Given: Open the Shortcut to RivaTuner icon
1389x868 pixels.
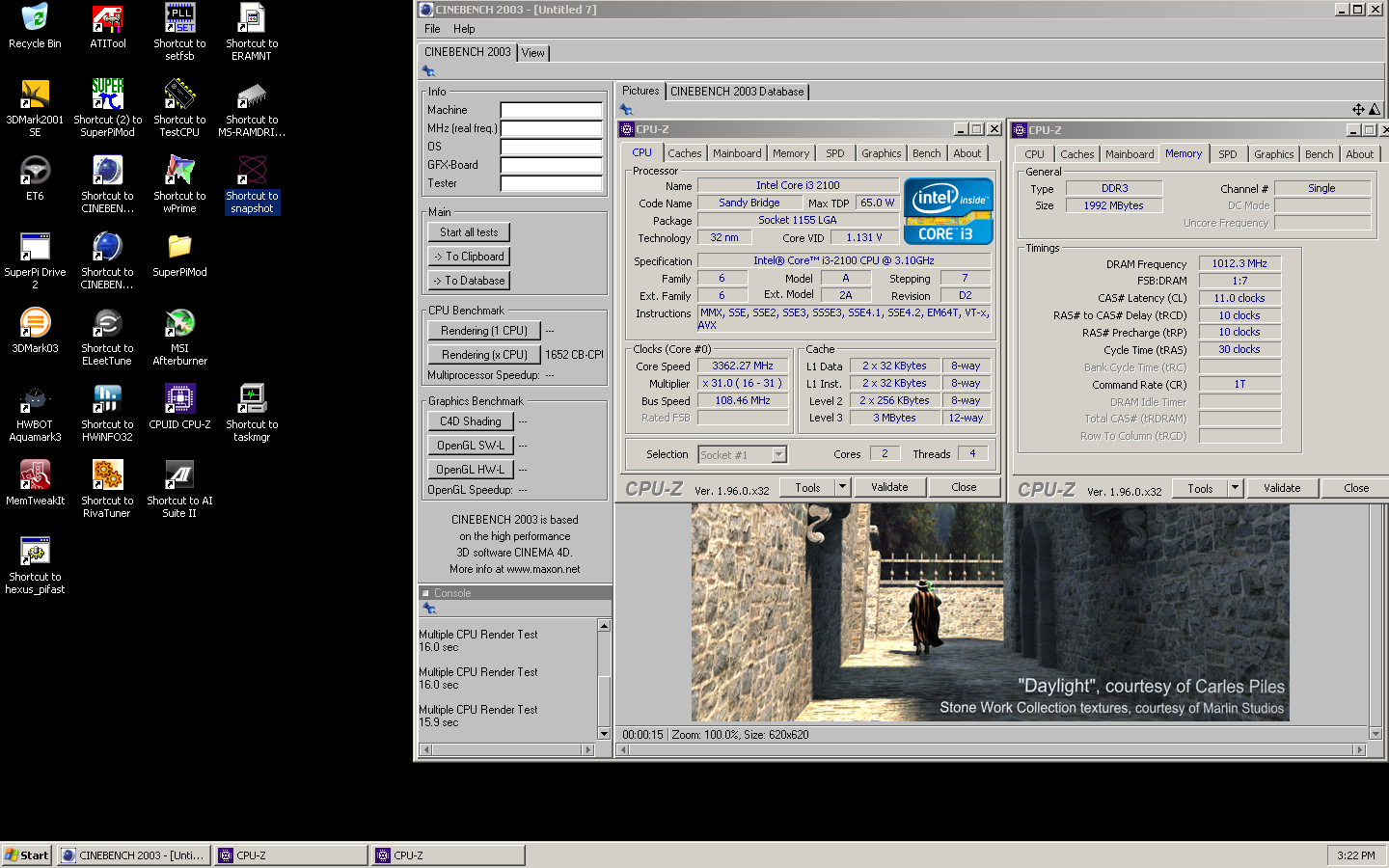Looking at the screenshot, I should point(107,489).
